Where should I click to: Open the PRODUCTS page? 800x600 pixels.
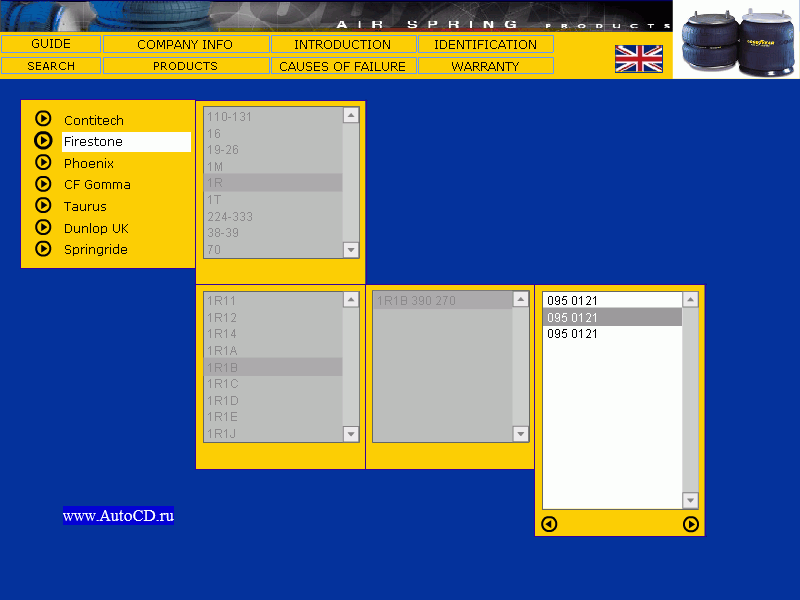pyautogui.click(x=186, y=66)
